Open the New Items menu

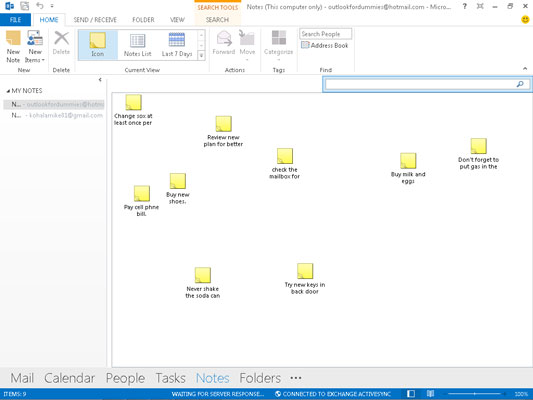[x=35, y=47]
